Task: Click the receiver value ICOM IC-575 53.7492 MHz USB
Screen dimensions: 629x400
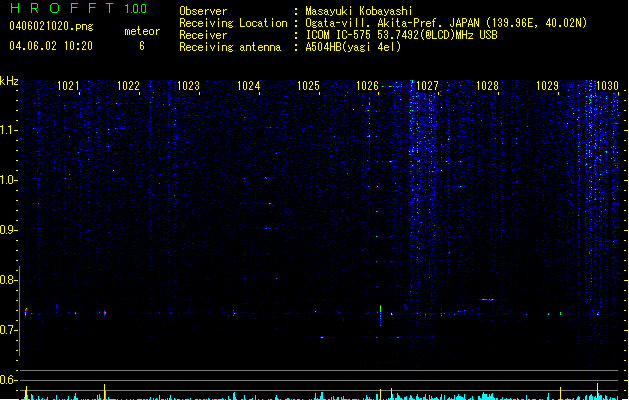Action: click(401, 35)
